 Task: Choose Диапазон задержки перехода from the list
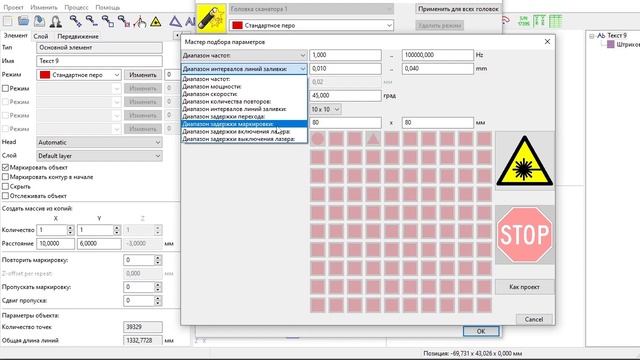[244, 116]
